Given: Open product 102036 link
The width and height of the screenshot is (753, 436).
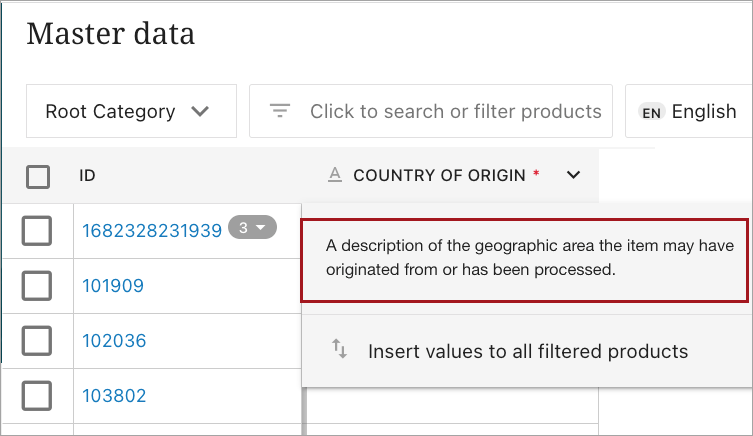Looking at the screenshot, I should click(x=114, y=341).
